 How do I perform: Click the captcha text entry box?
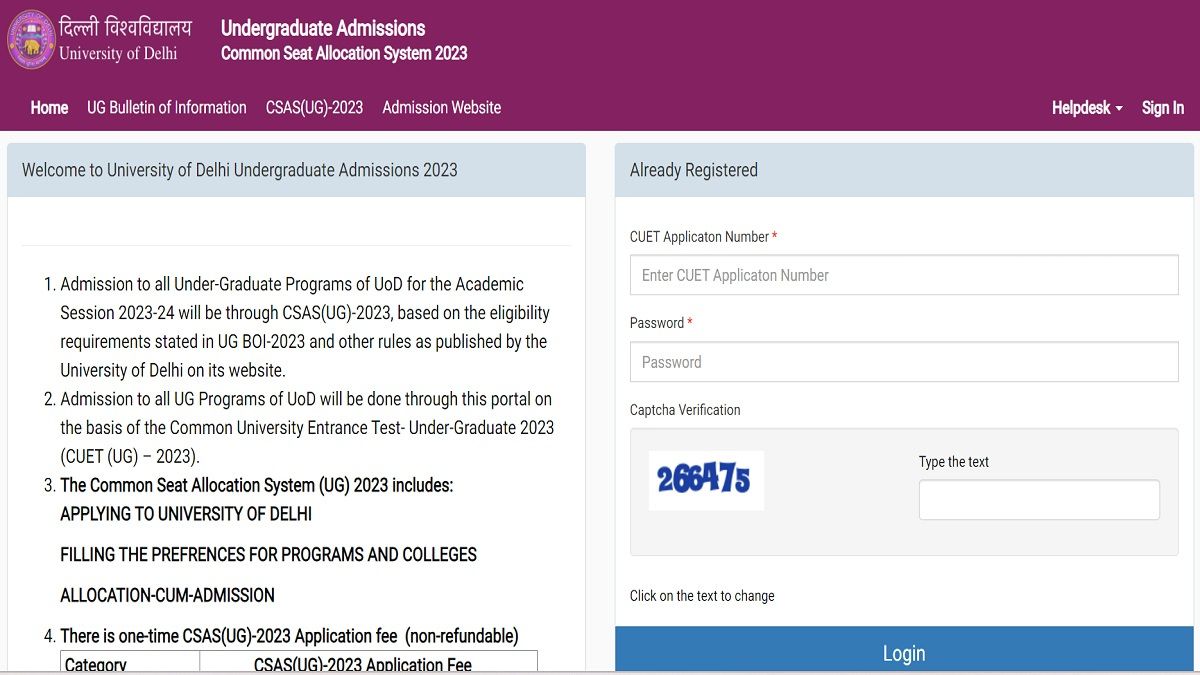coord(1038,500)
